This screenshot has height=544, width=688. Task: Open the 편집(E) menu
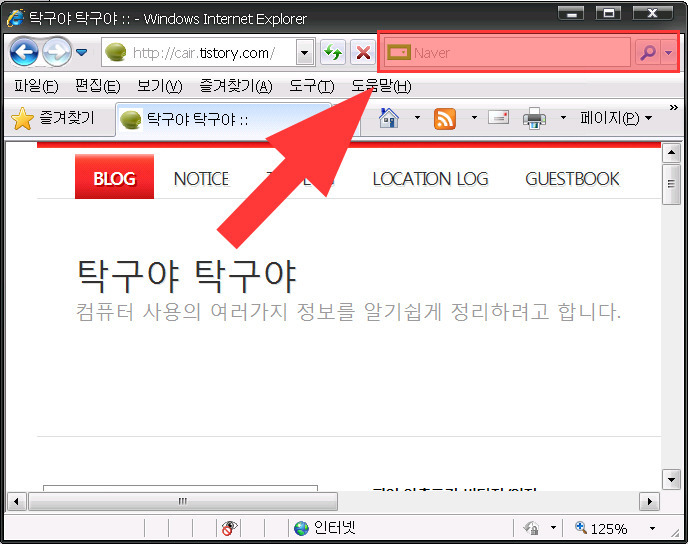[97, 86]
